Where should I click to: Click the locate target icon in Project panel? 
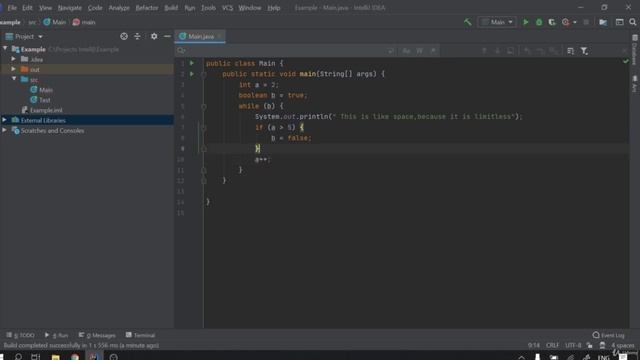[x=124, y=36]
